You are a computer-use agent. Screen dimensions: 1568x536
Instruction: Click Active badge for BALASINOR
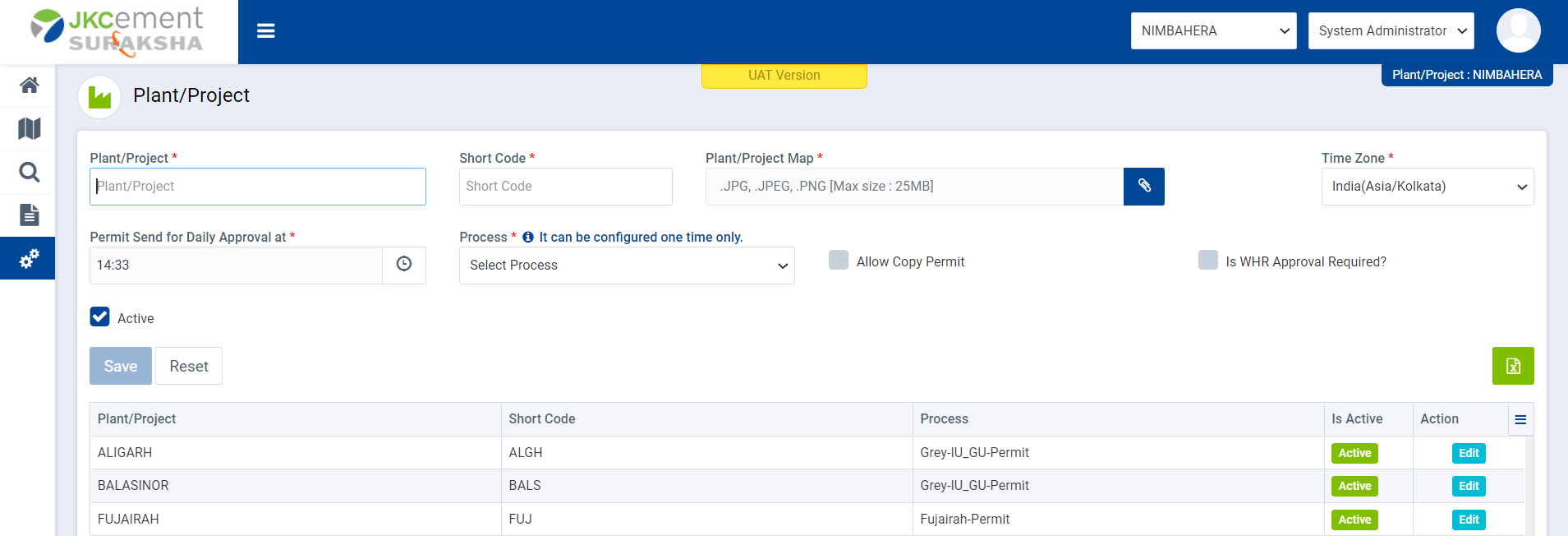[1354, 486]
